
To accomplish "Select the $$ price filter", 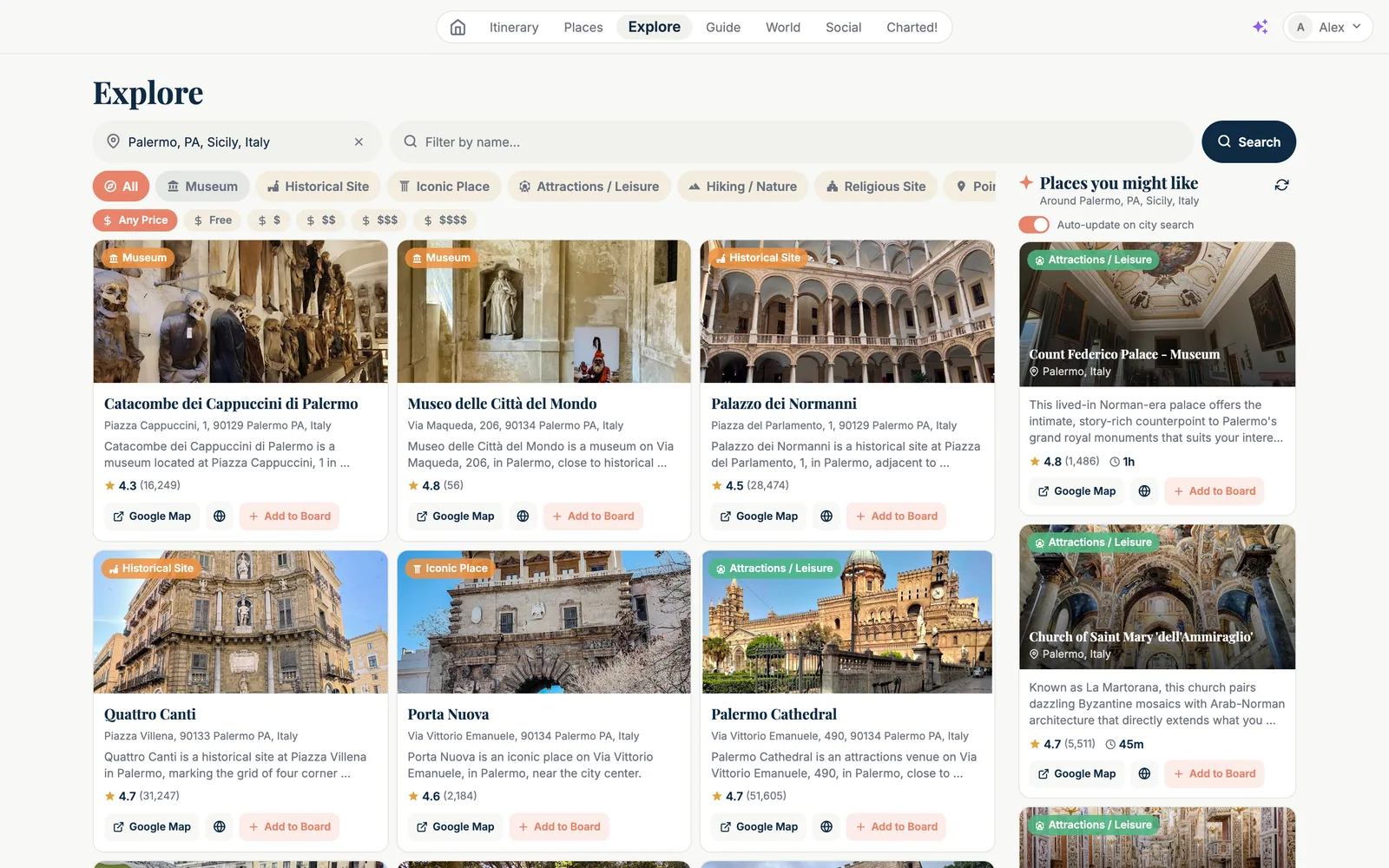I will click(x=321, y=220).
